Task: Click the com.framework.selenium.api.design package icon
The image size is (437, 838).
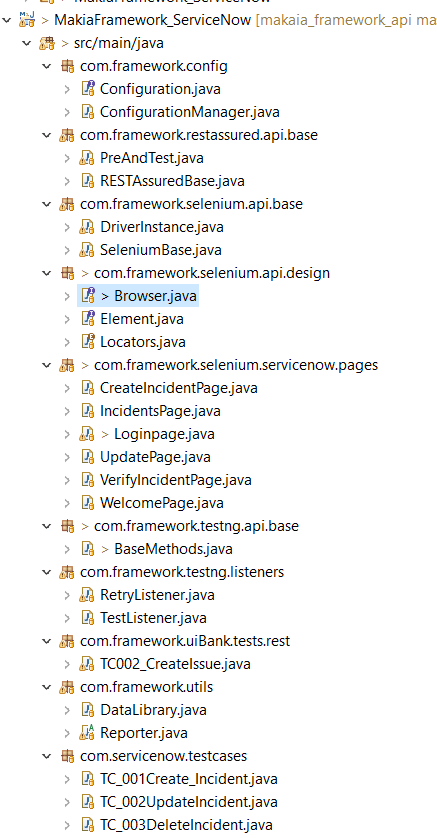Action: 66,273
